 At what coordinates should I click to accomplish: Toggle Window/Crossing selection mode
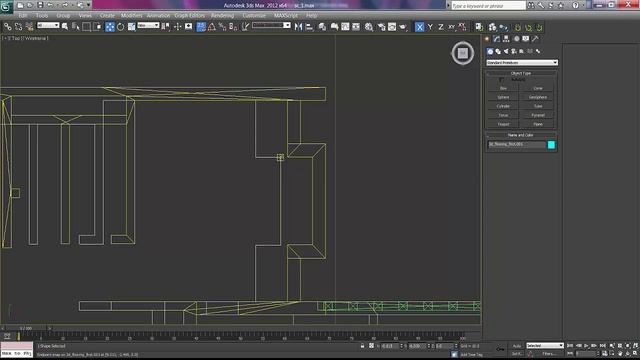97,27
